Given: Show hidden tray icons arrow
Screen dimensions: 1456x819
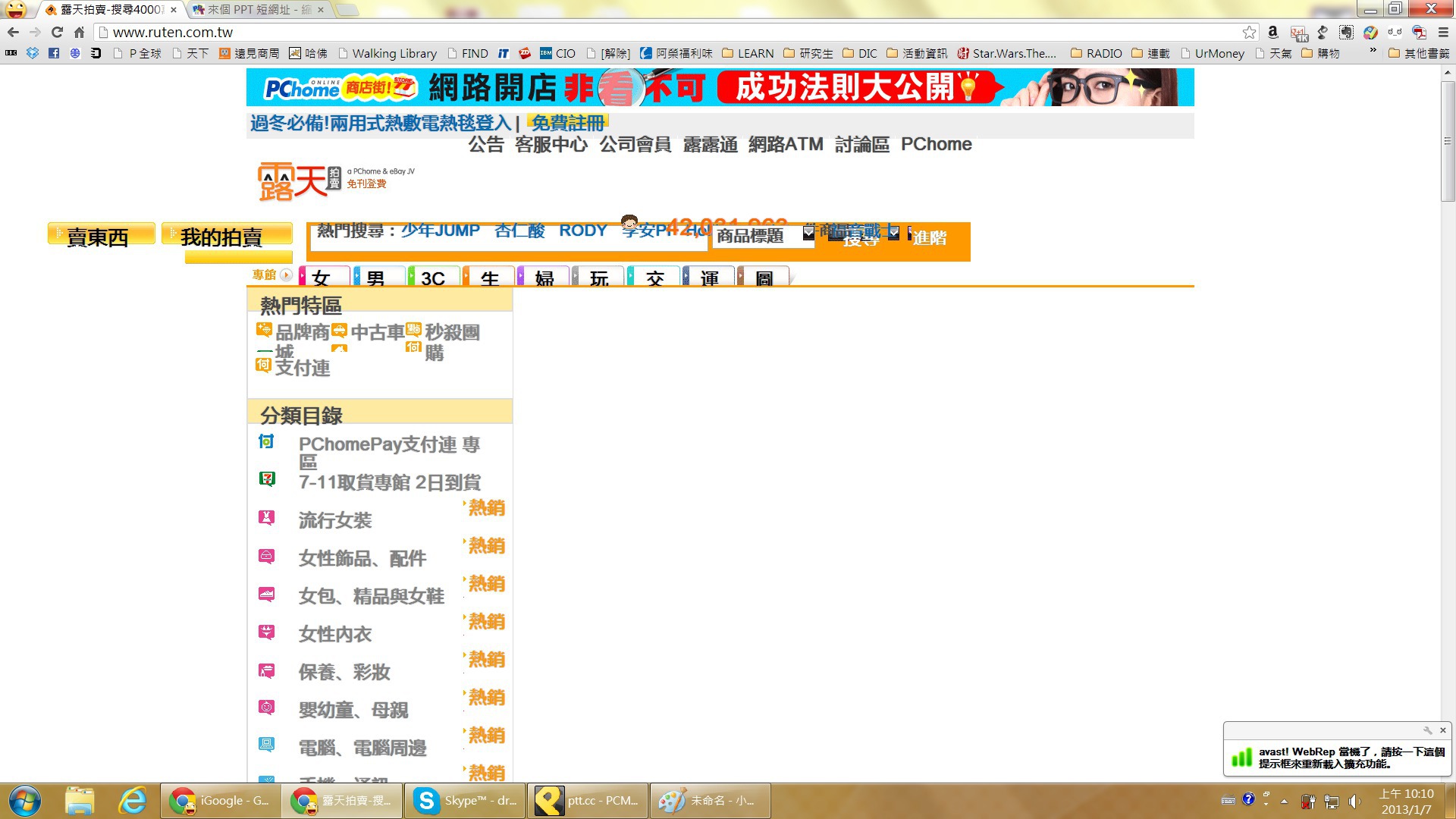Looking at the screenshot, I should [1284, 801].
